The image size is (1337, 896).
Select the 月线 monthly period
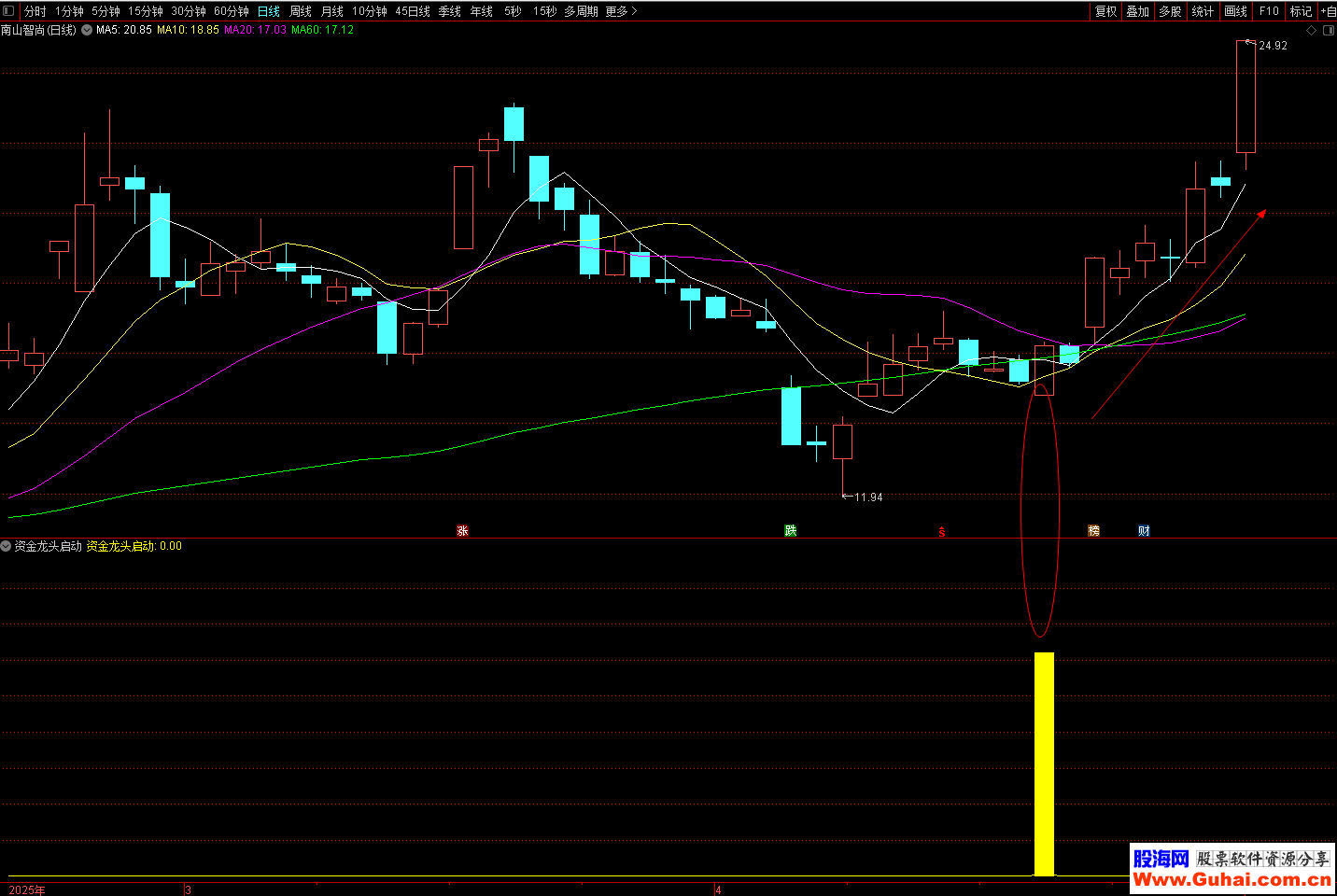[332, 11]
